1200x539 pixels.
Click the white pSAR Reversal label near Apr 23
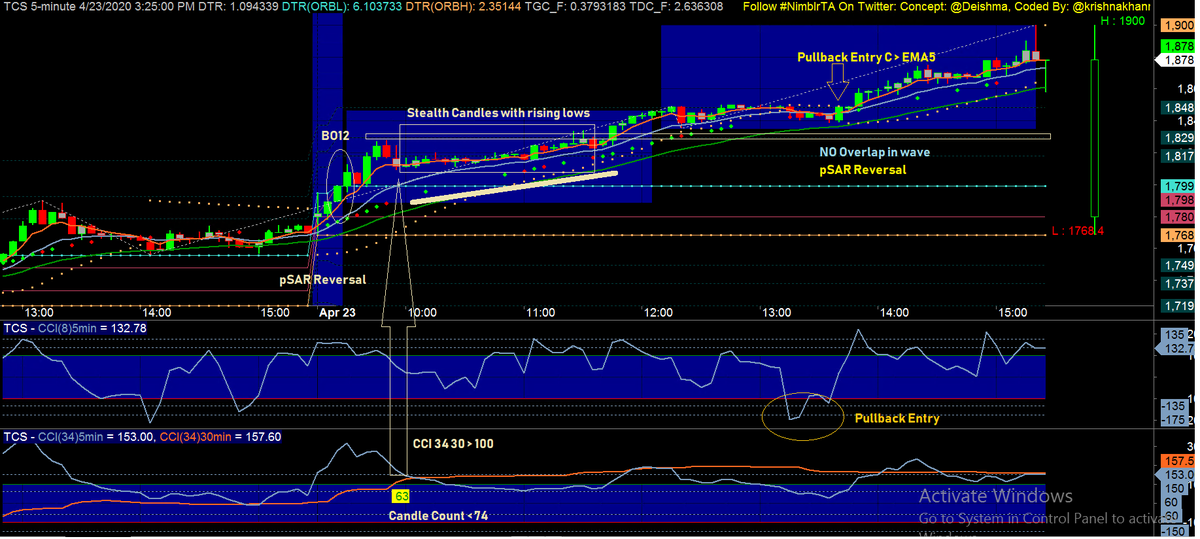tap(322, 279)
